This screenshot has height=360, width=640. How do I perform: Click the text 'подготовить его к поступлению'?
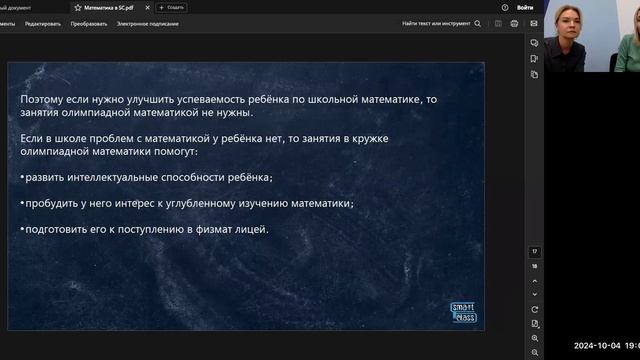(x=105, y=229)
